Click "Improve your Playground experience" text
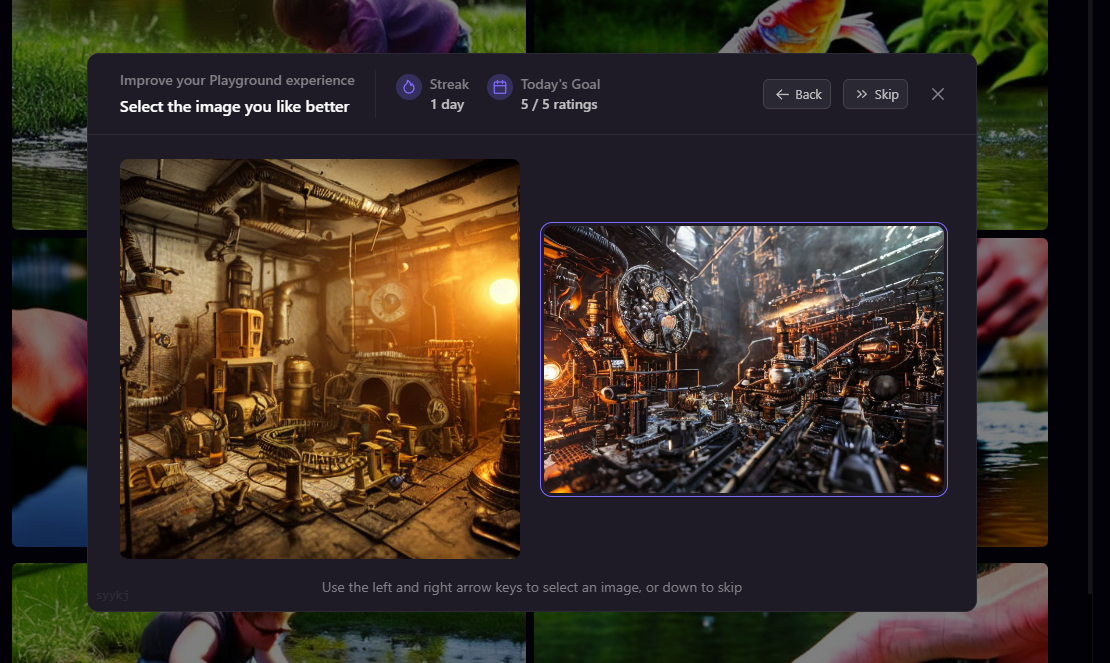1110x663 pixels. [x=237, y=81]
